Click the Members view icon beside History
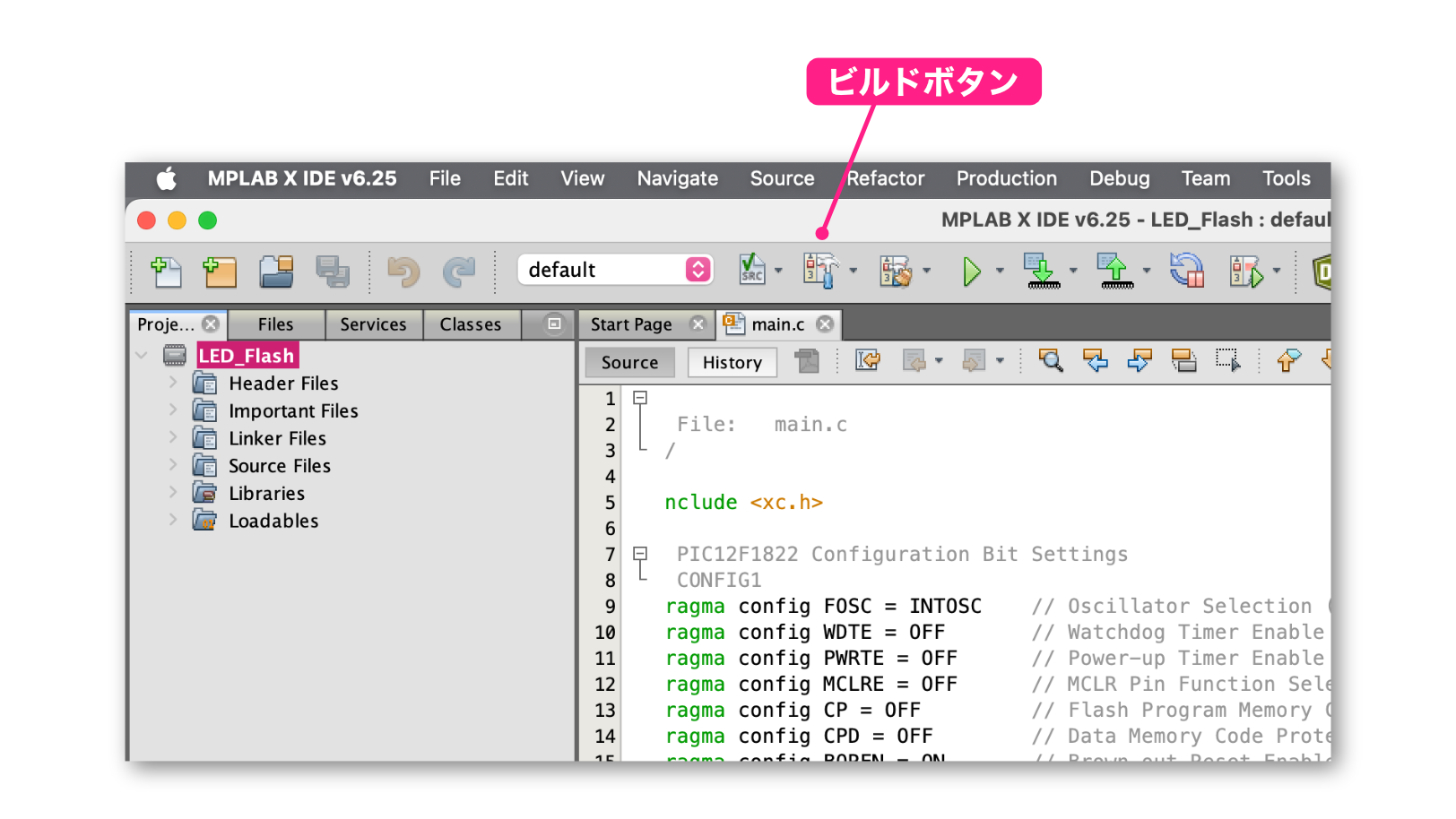Viewport: 1456px width, 819px height. (807, 361)
